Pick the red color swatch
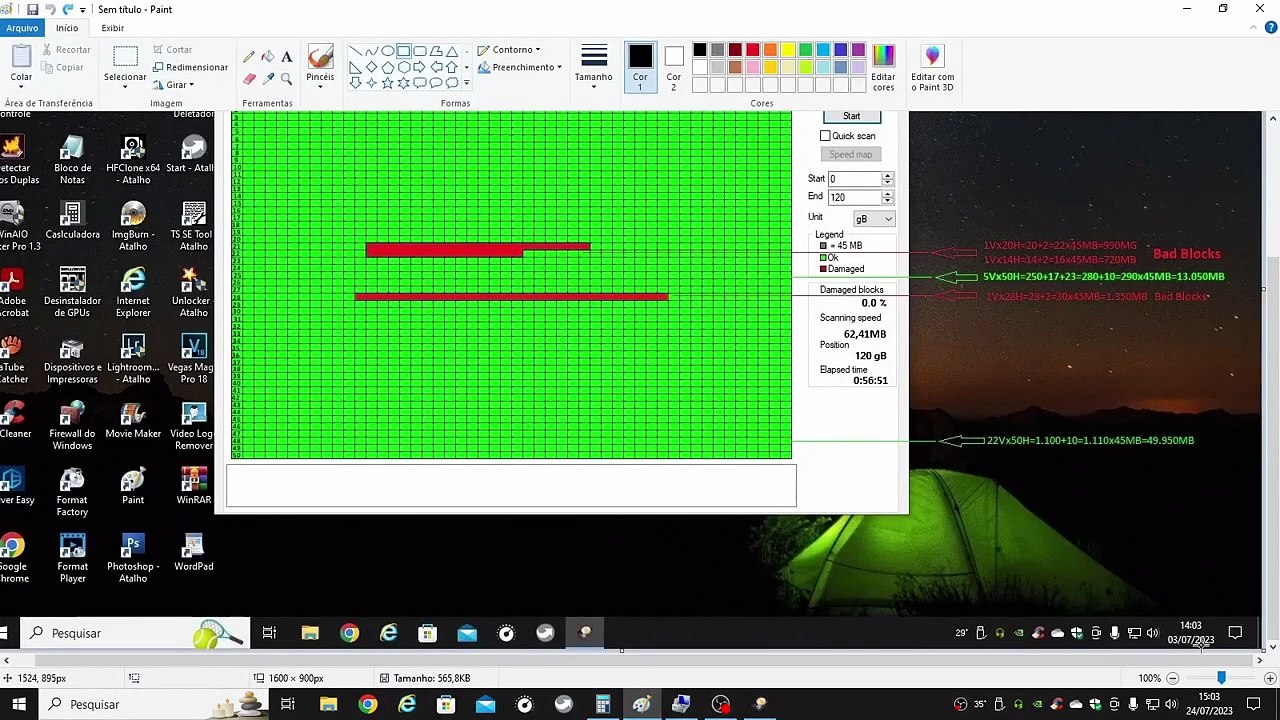Screen dimensions: 1280x720 click(753, 50)
